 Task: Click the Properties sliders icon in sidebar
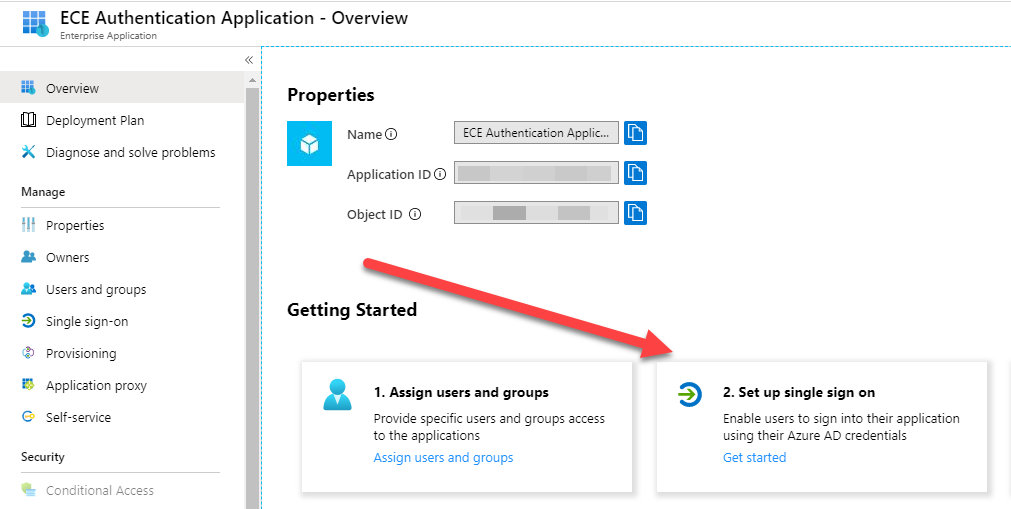click(28, 225)
